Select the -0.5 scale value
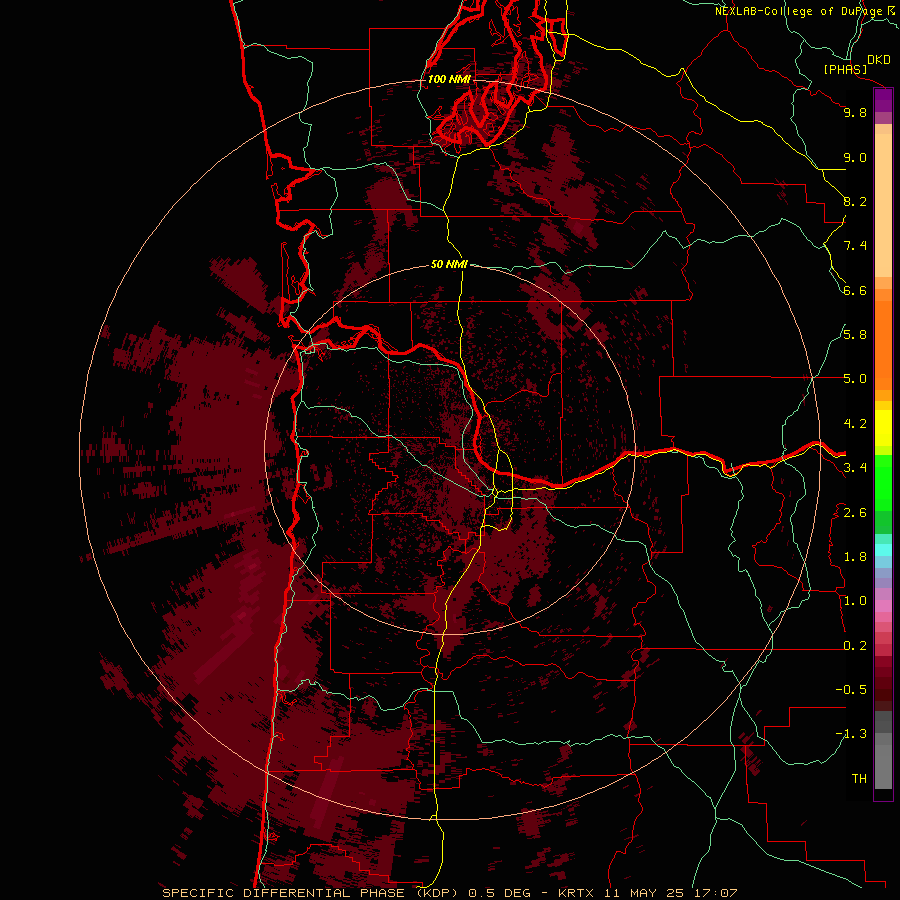The height and width of the screenshot is (900, 900). pos(851,690)
